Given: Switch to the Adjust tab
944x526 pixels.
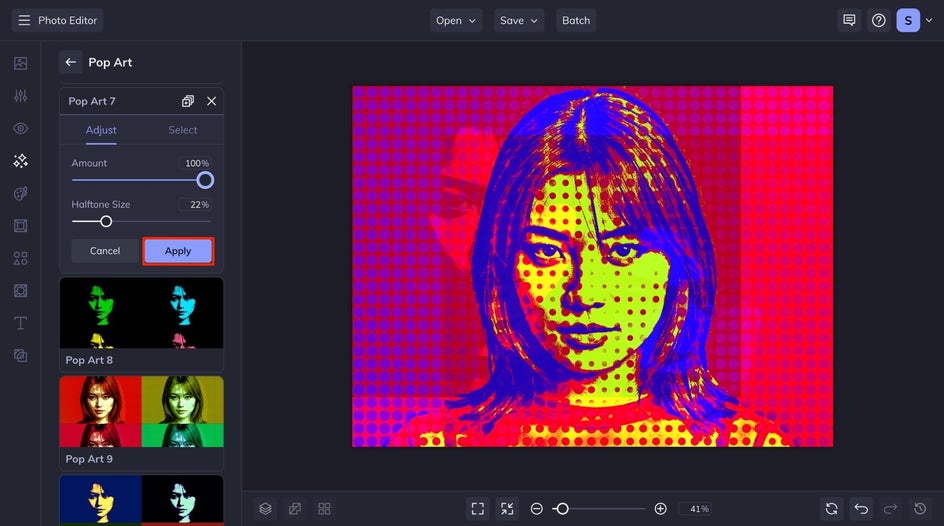Looking at the screenshot, I should pos(101,130).
